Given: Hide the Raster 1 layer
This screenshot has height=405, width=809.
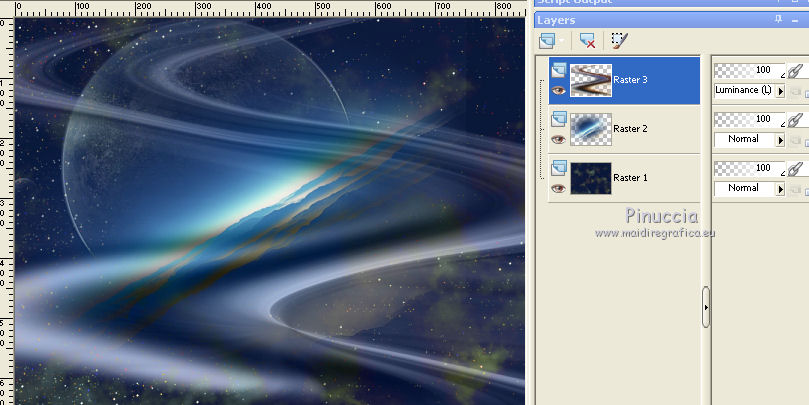Looking at the screenshot, I should tap(558, 188).
